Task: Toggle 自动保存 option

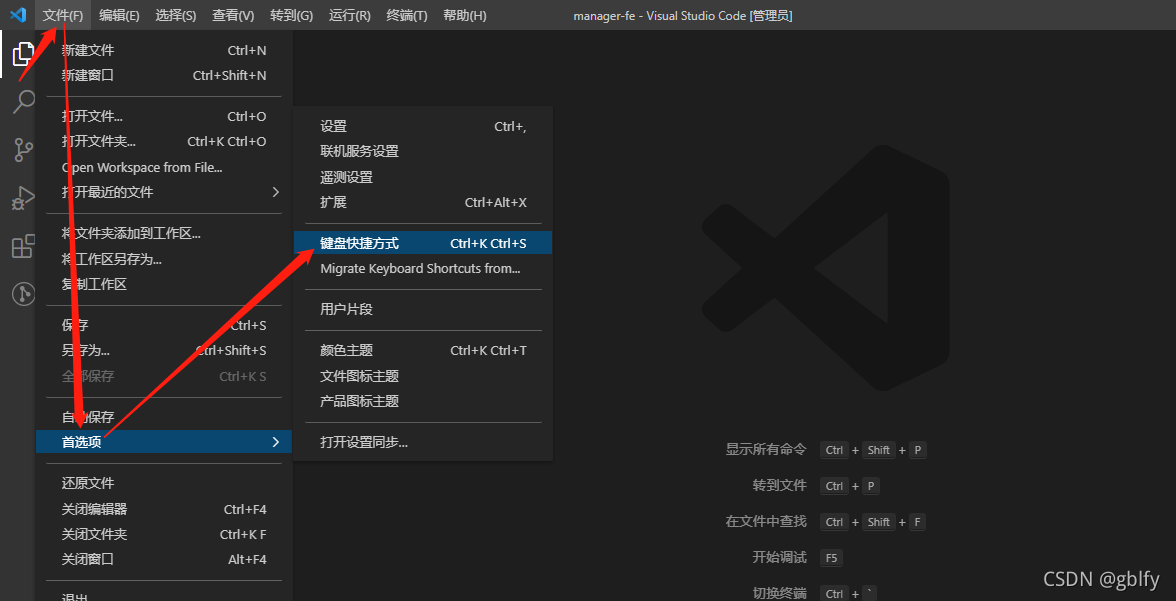Action: (x=164, y=417)
